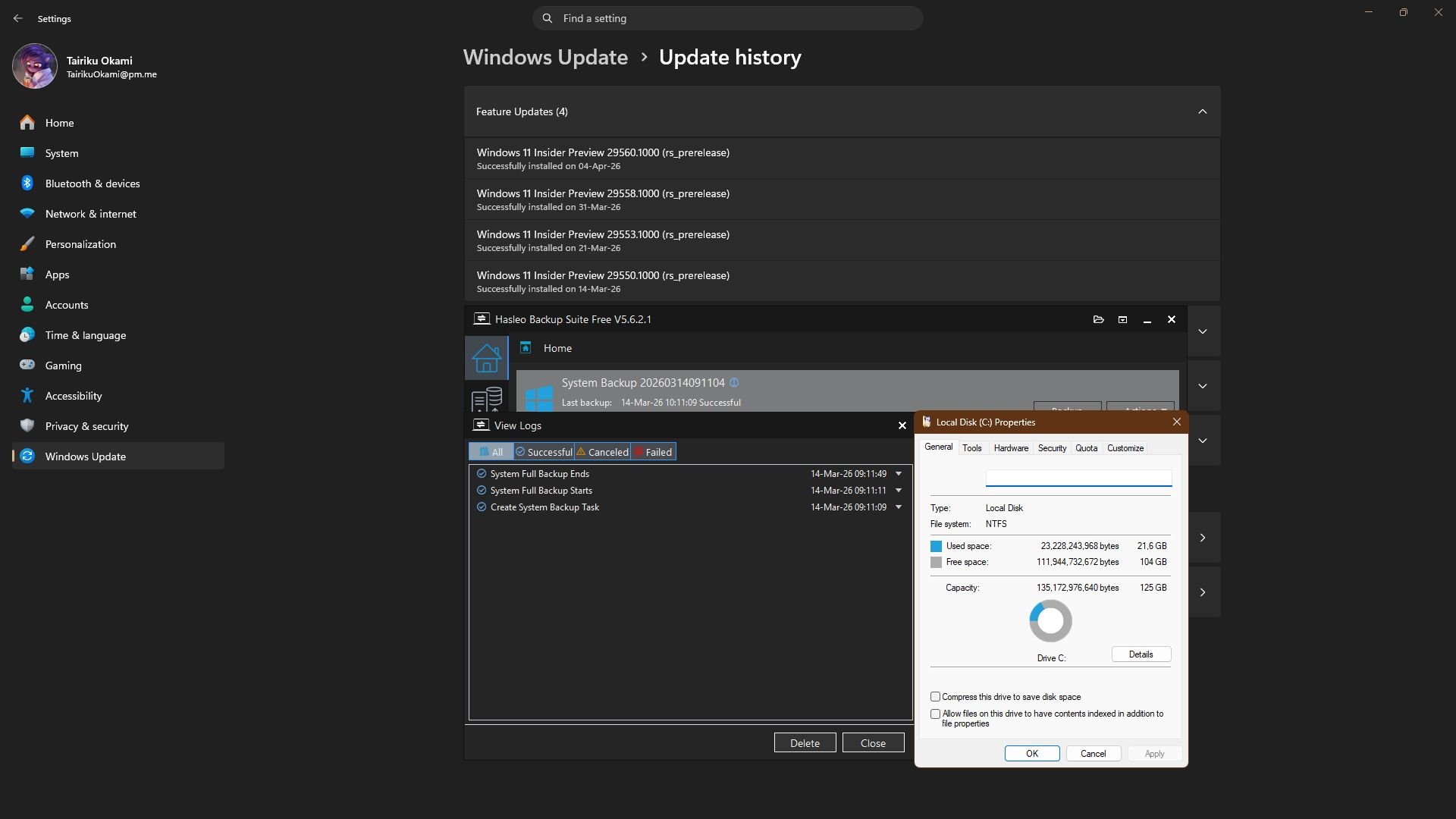1456x819 pixels.
Task: Filter logs by Successful
Action: click(x=544, y=452)
